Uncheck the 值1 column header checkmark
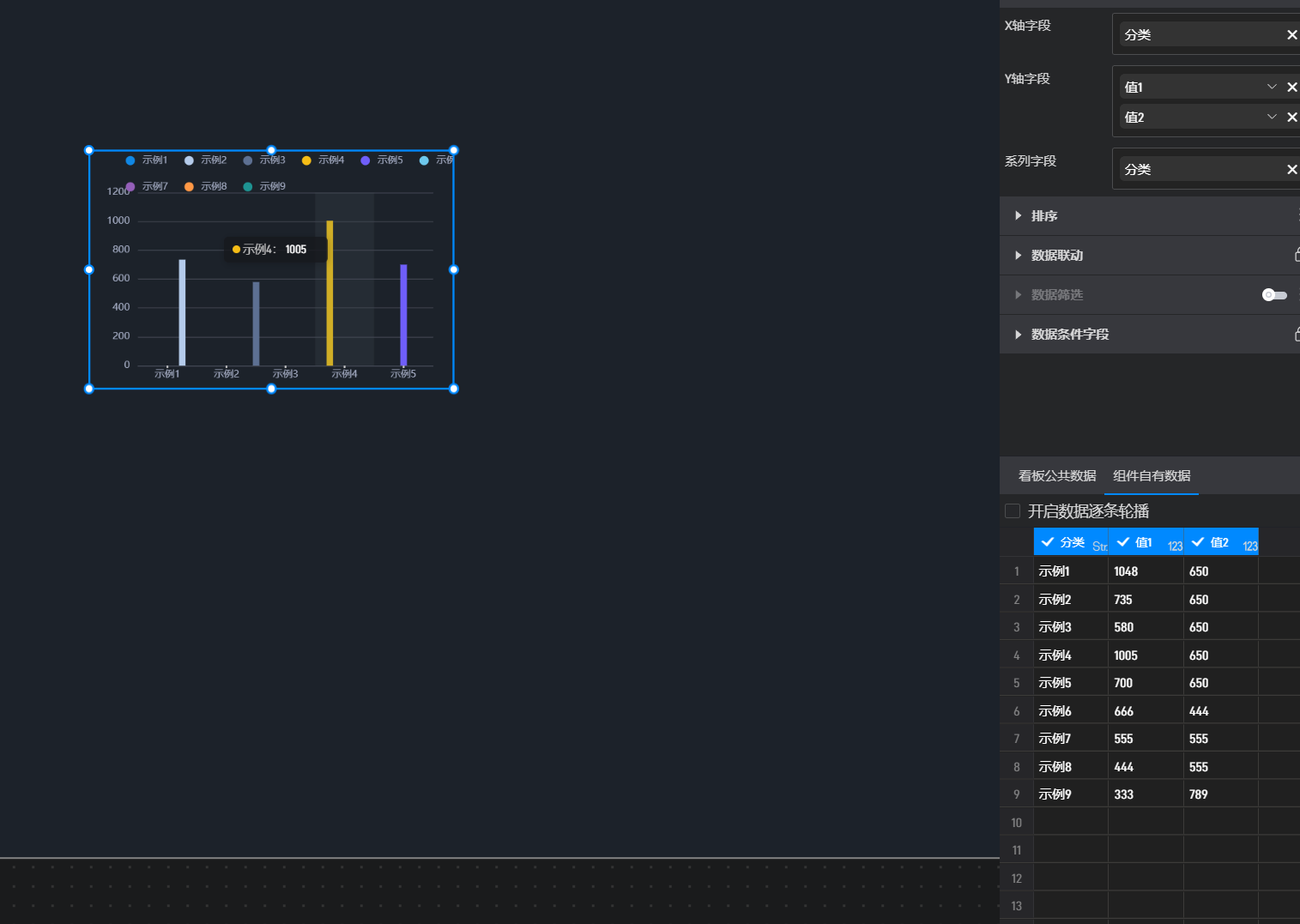Screen dimensions: 1300x924 [1123, 542]
